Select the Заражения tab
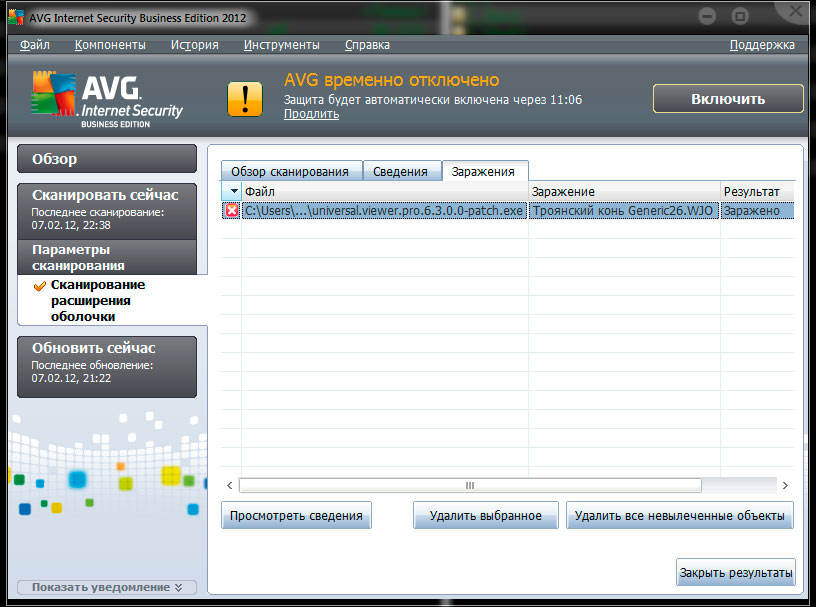The width and height of the screenshot is (816, 607). 484,171
